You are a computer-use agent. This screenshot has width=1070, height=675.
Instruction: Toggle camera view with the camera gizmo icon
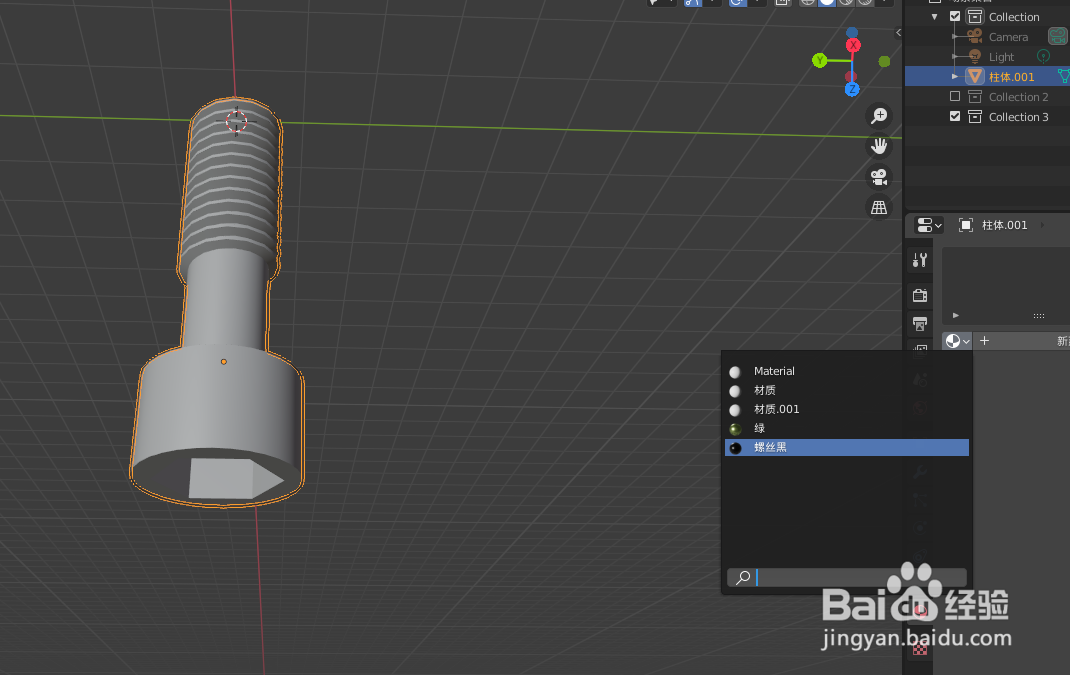(x=879, y=177)
